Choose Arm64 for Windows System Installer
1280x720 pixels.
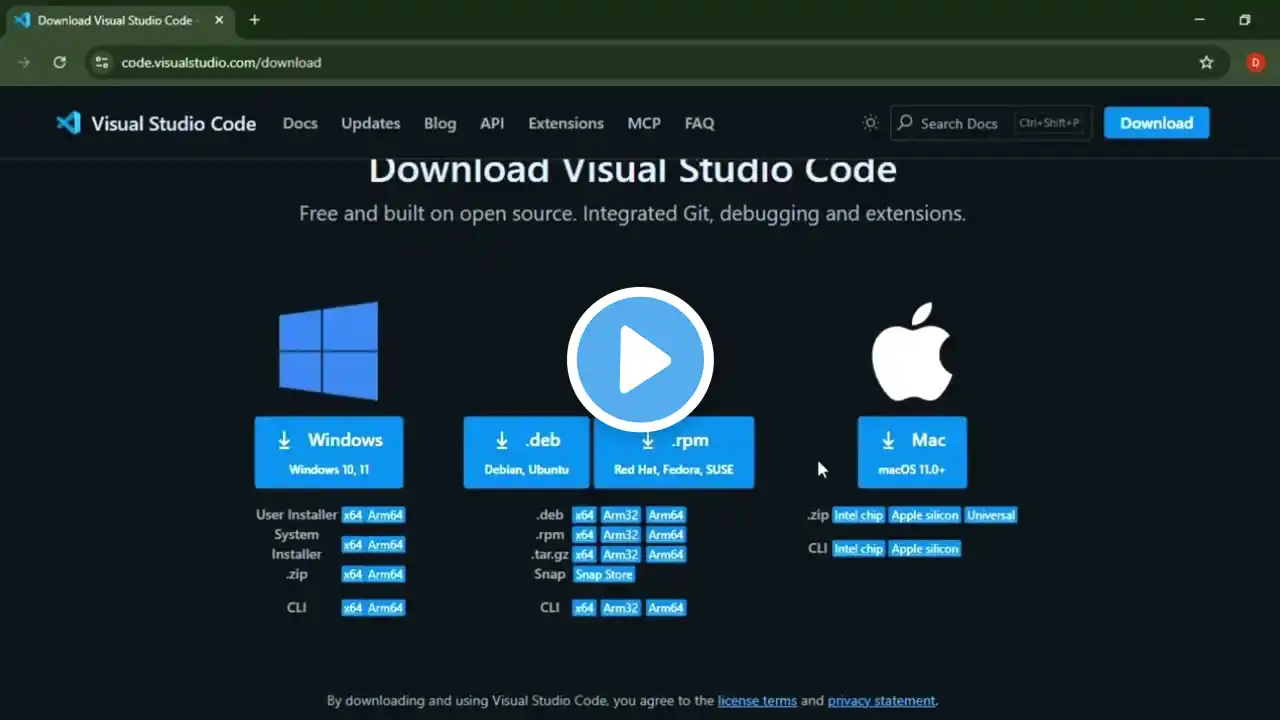[x=385, y=545]
